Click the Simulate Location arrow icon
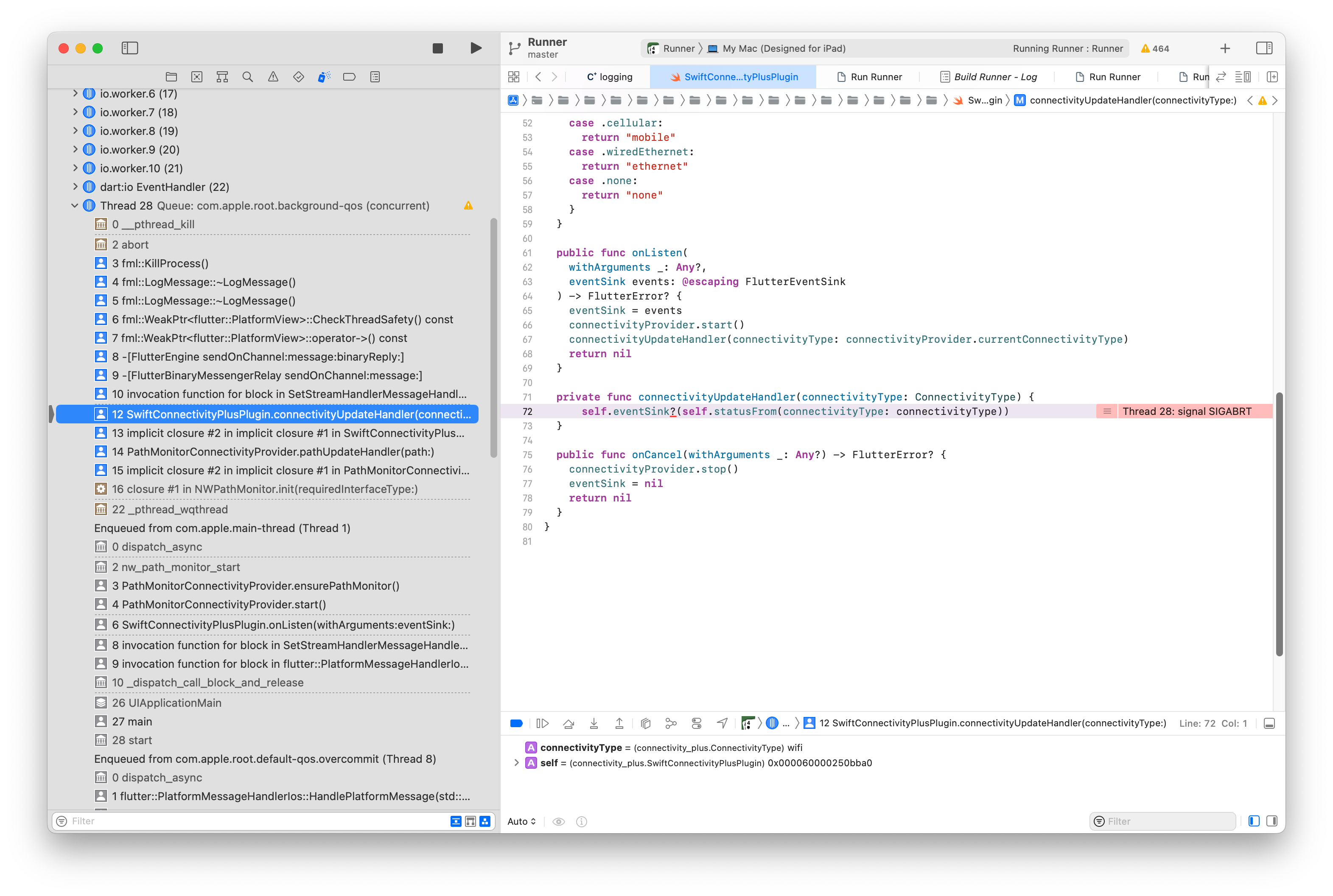 coord(722,723)
